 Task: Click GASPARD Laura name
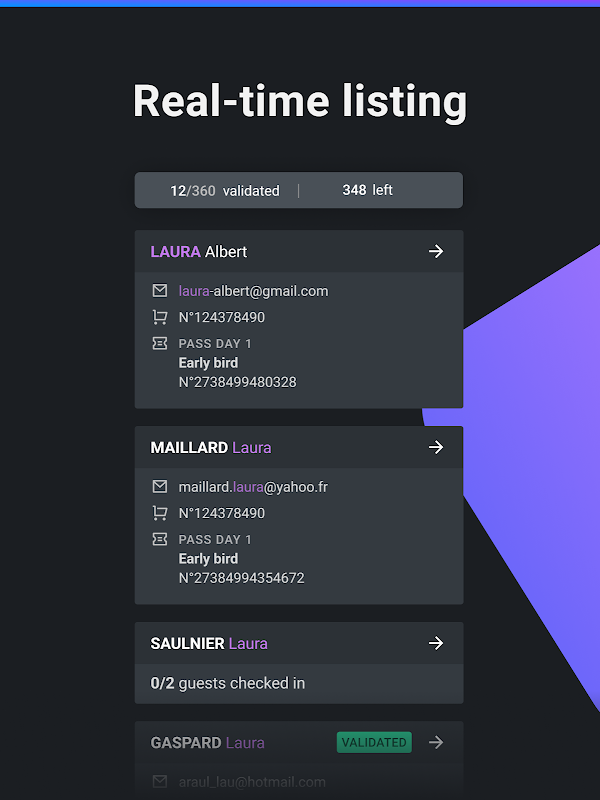pyautogui.click(x=208, y=743)
